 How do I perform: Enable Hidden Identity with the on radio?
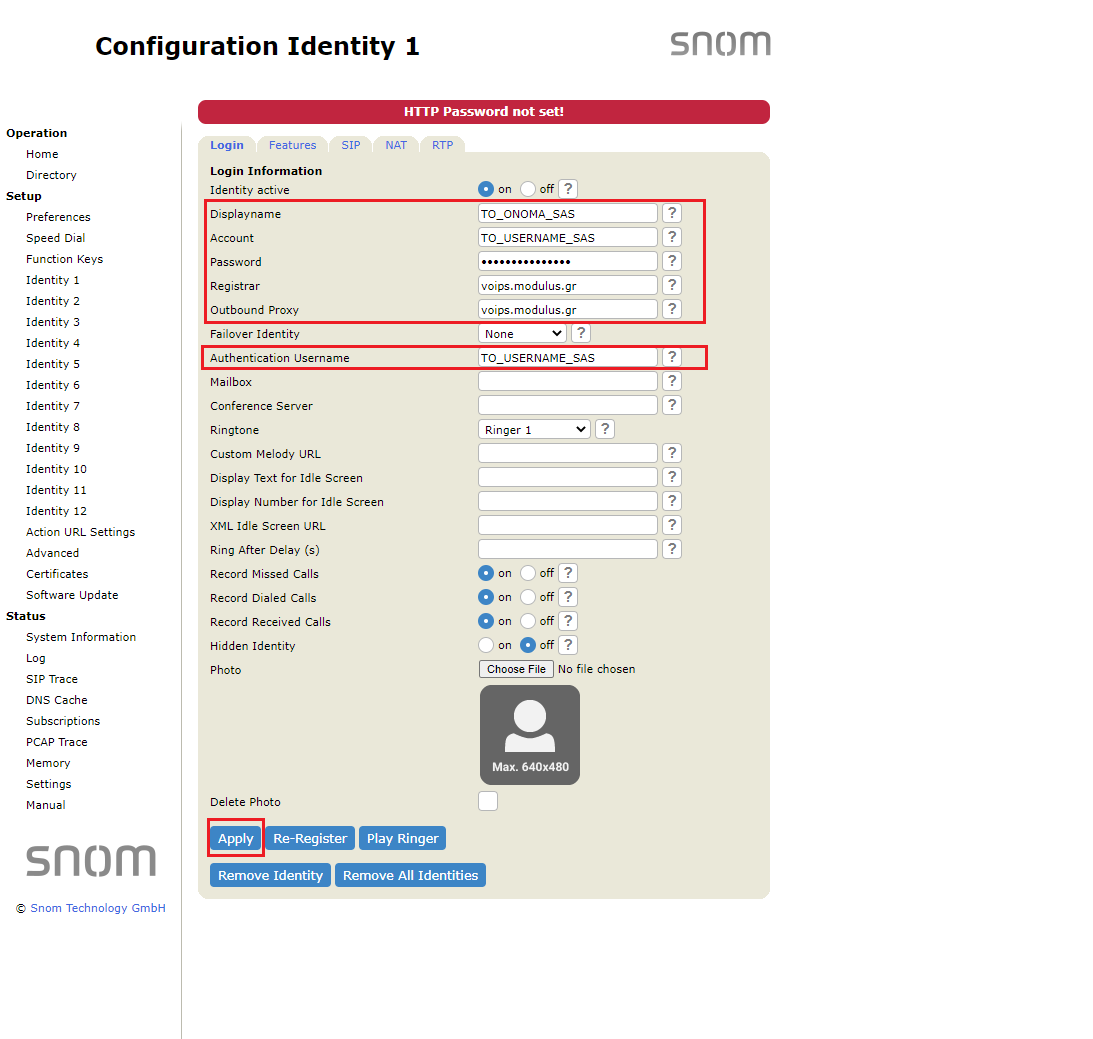click(x=486, y=645)
